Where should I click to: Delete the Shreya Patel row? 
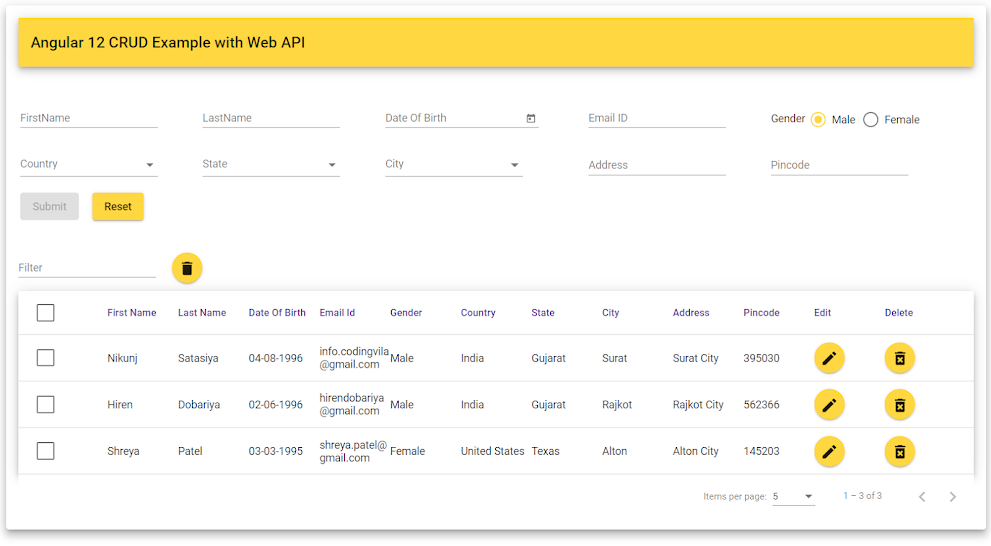pyautogui.click(x=899, y=451)
